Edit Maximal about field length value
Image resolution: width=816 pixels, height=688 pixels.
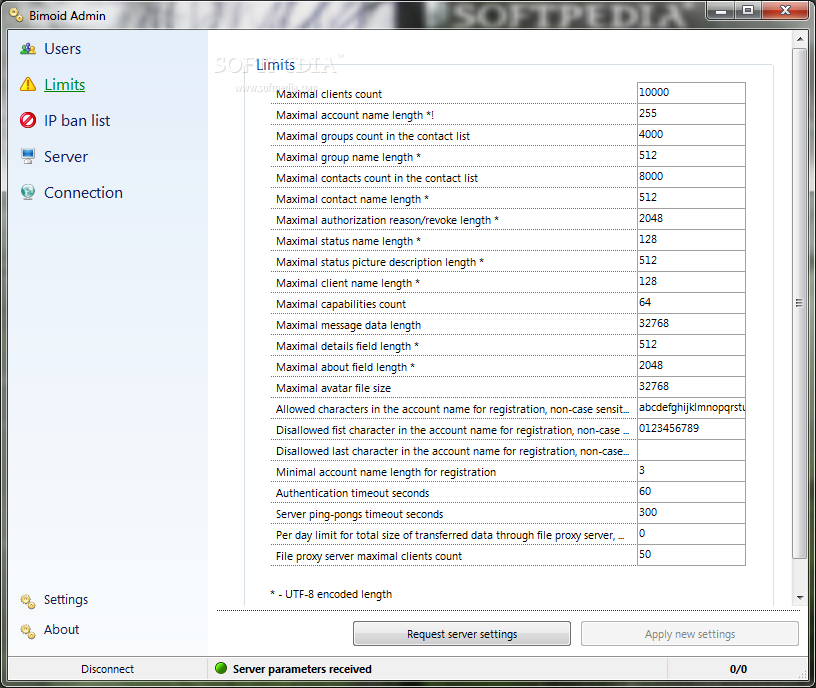click(691, 366)
